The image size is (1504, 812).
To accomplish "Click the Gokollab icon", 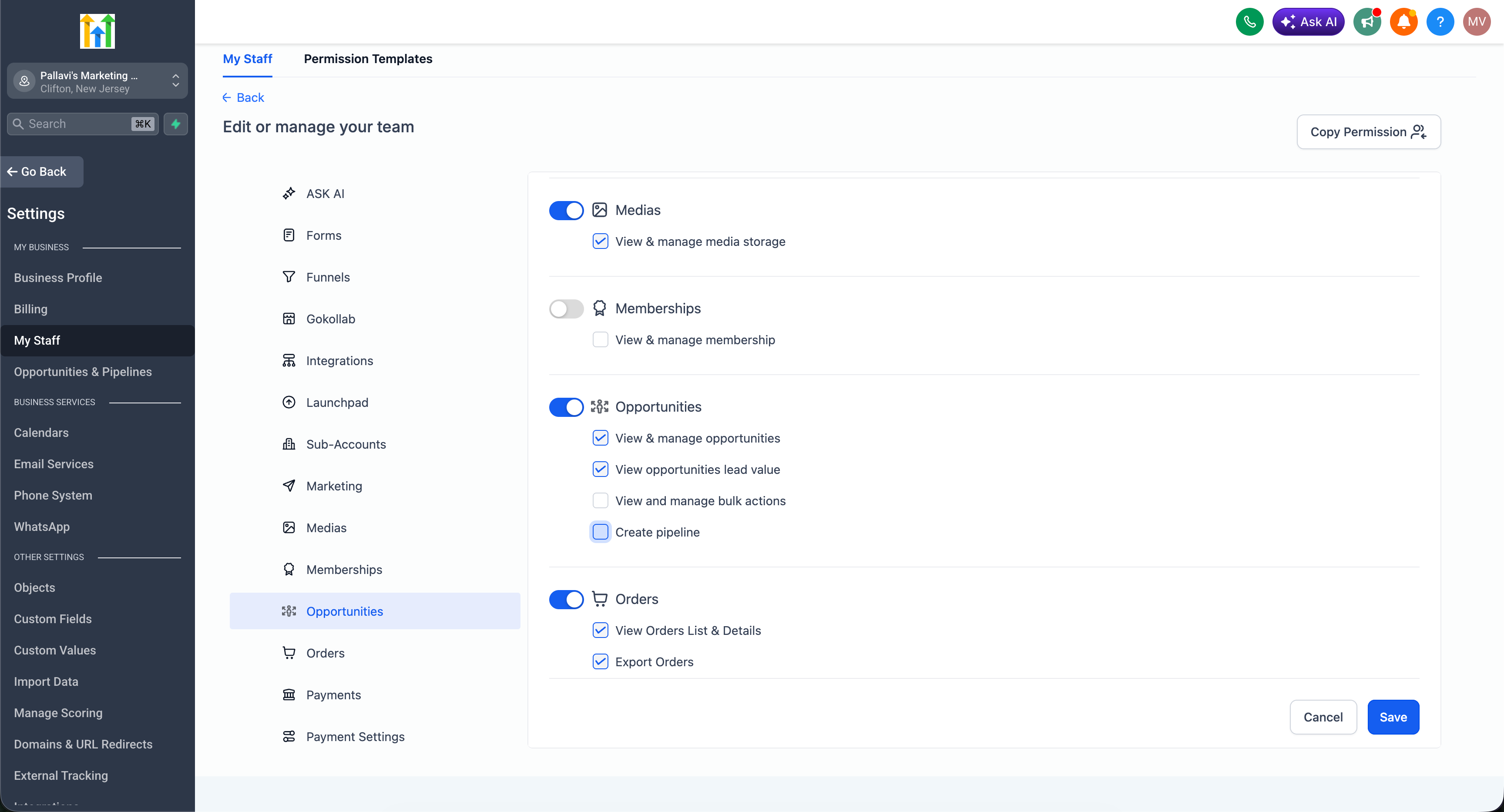I will click(289, 319).
